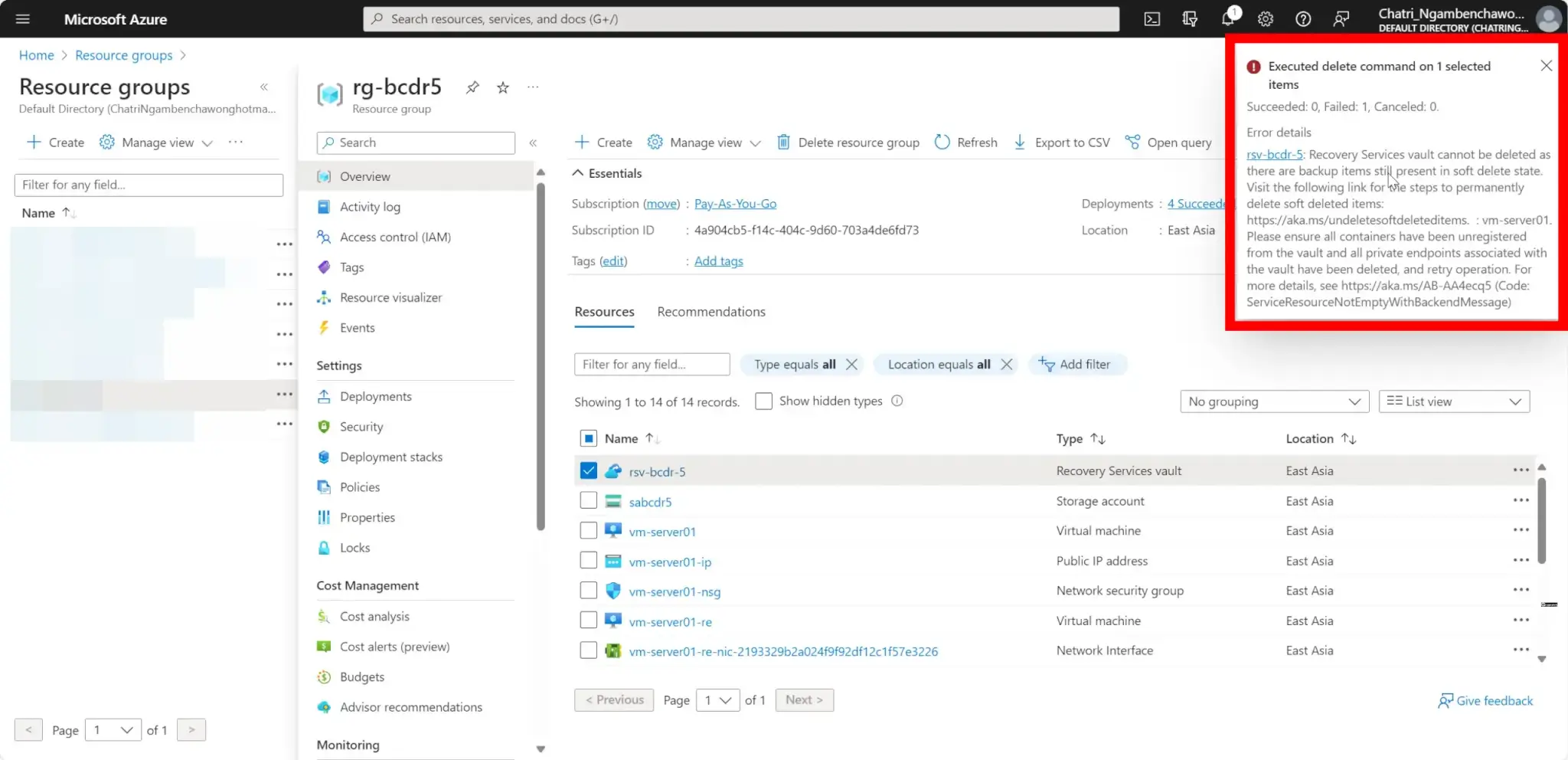Click the vm-server01-nsg shield icon
Viewport: 1568px width, 760px height.
coord(613,591)
